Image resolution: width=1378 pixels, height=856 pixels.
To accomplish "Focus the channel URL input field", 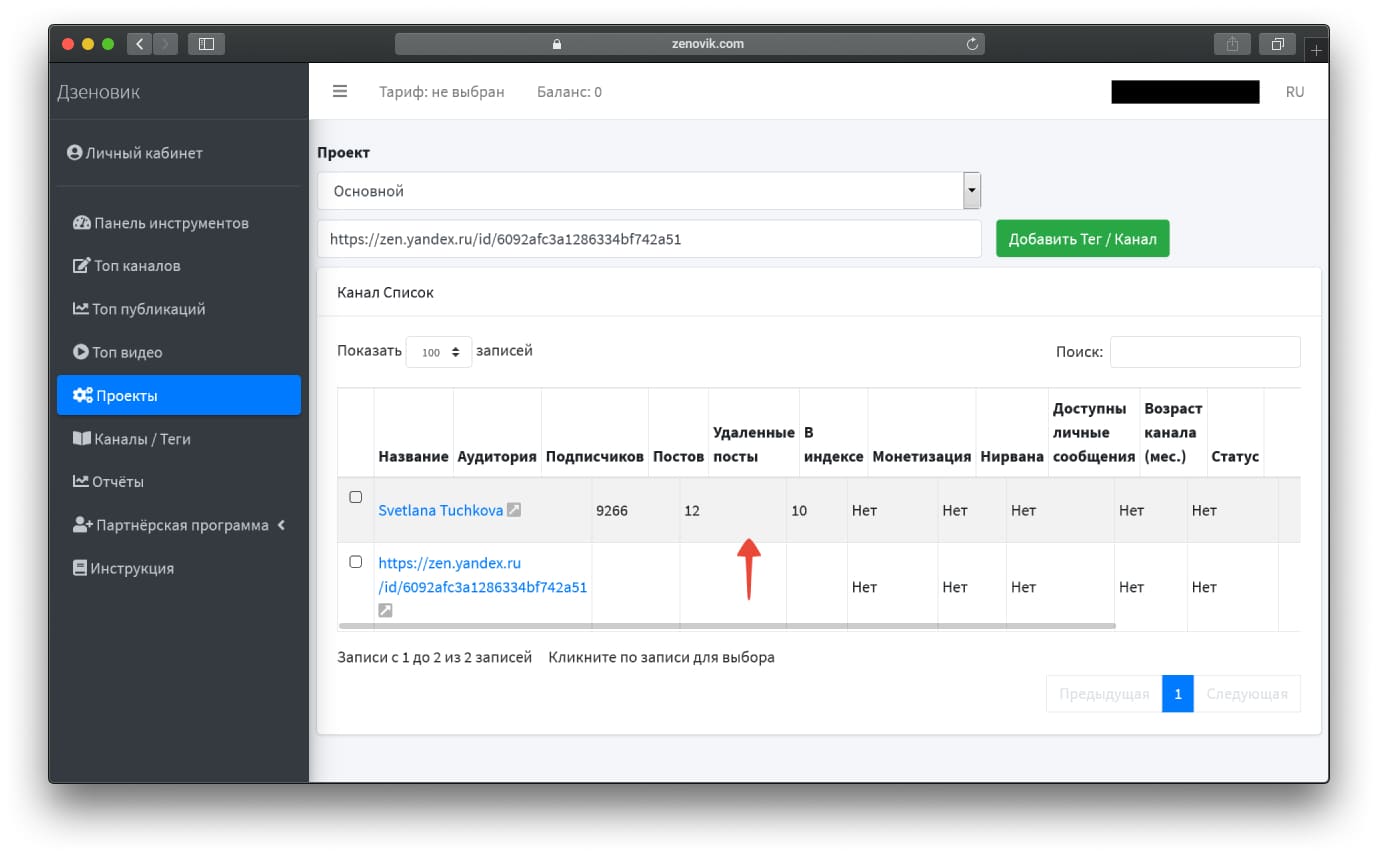I will [649, 239].
